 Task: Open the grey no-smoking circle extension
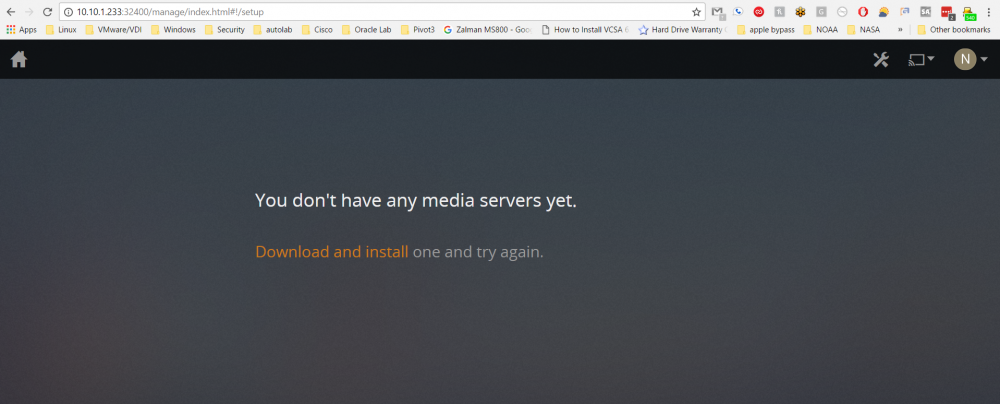coord(842,11)
